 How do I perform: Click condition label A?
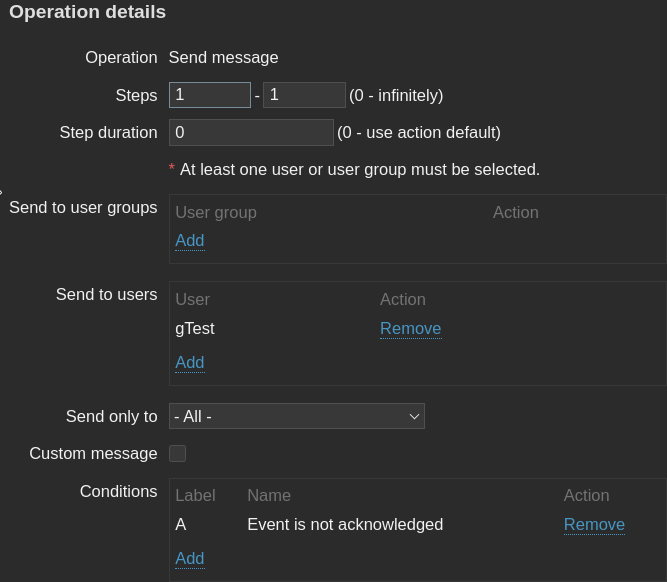(181, 524)
